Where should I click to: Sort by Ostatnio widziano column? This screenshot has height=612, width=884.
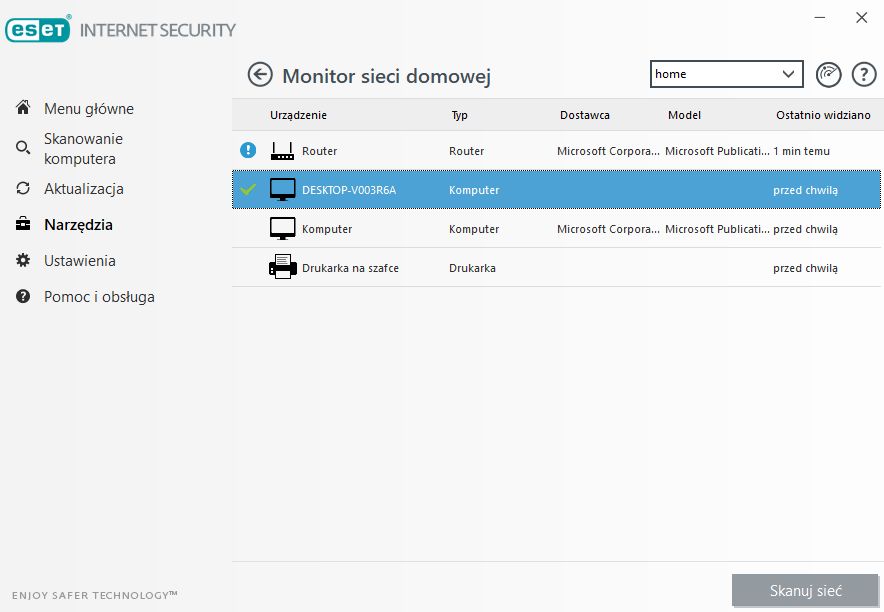822,115
